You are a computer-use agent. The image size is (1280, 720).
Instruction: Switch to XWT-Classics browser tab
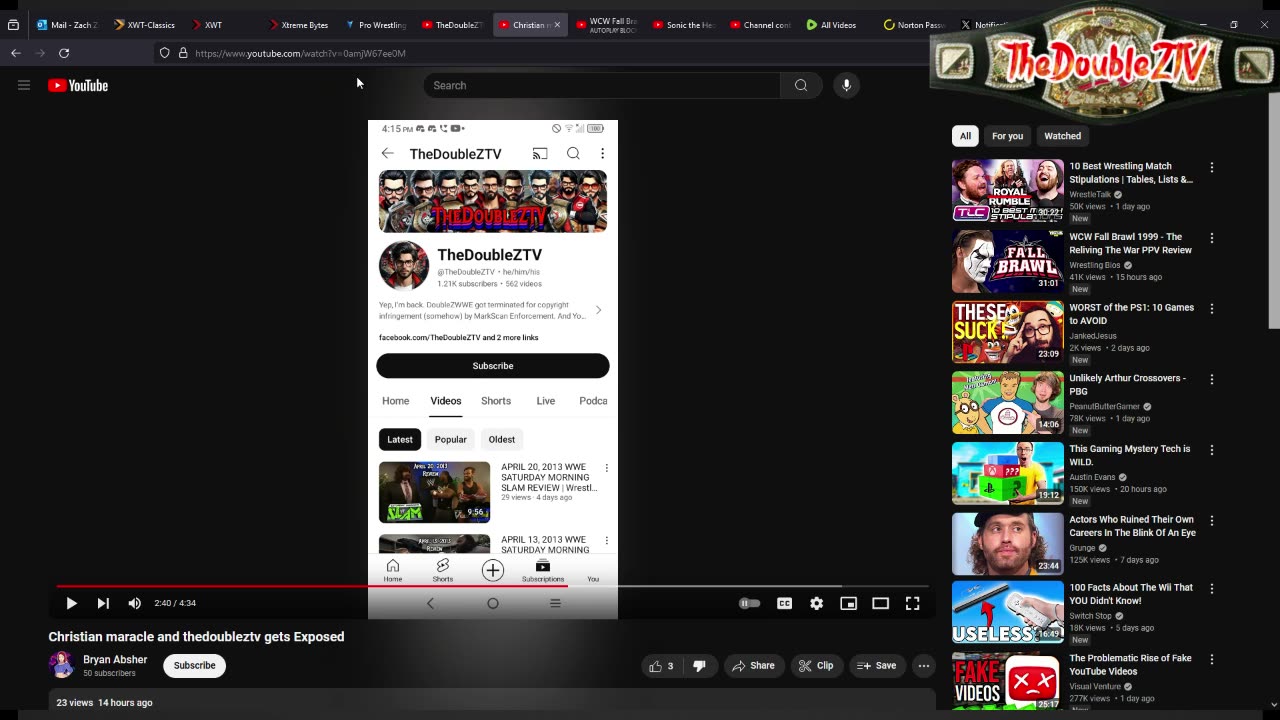145,24
